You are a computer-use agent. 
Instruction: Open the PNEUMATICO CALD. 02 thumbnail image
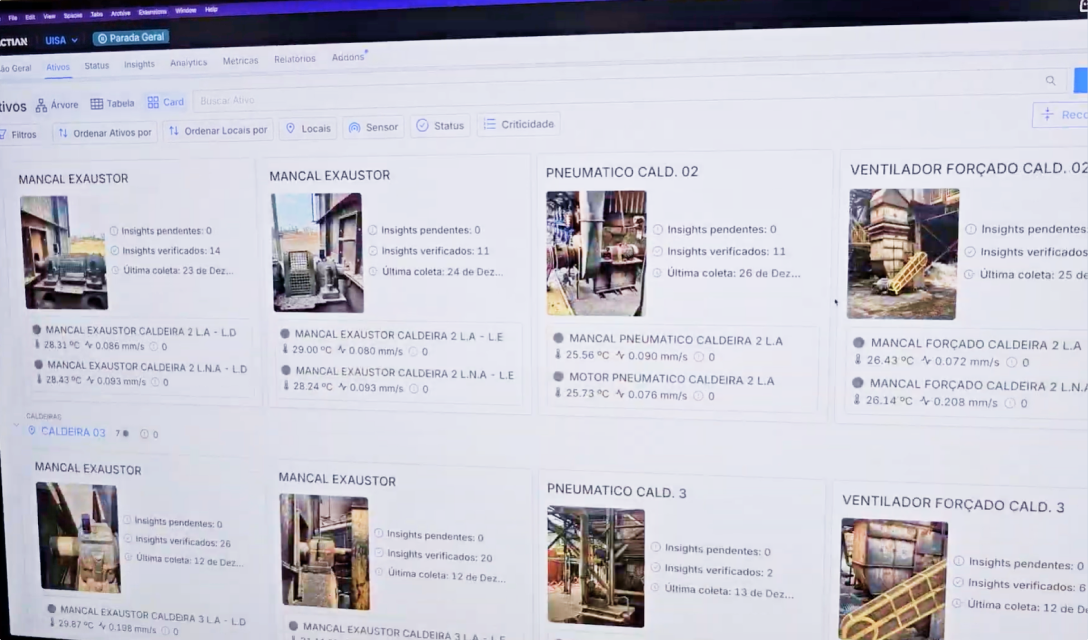(x=596, y=253)
